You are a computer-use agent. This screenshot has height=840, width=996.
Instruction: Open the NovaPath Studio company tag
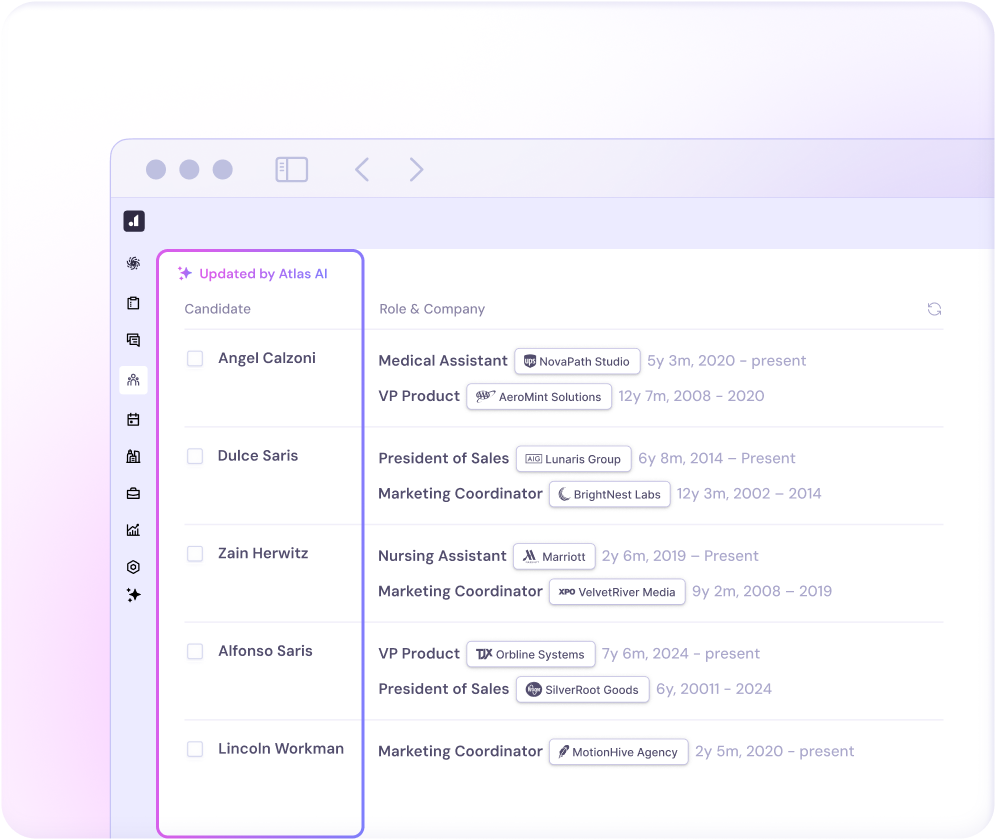(x=577, y=361)
